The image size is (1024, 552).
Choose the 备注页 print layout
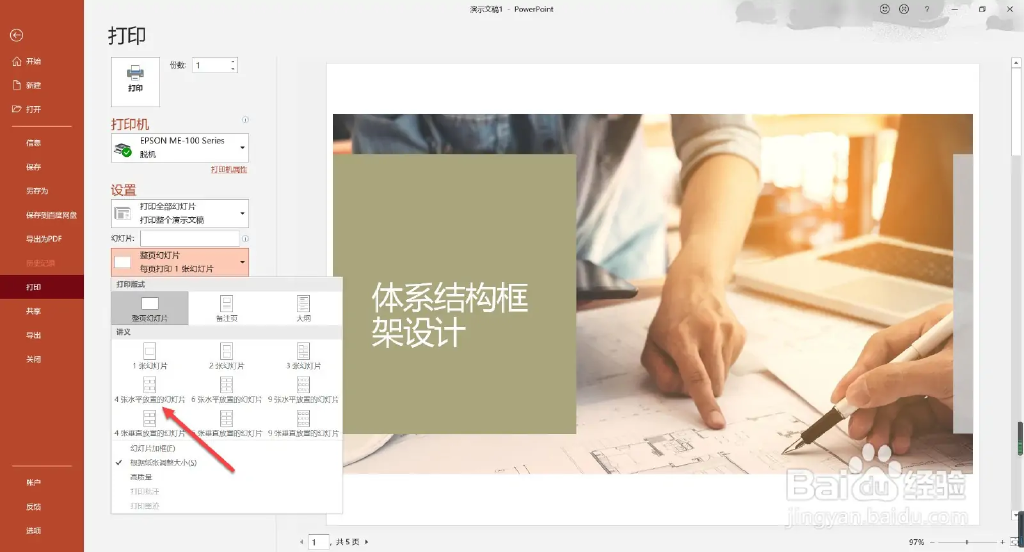[x=226, y=308]
